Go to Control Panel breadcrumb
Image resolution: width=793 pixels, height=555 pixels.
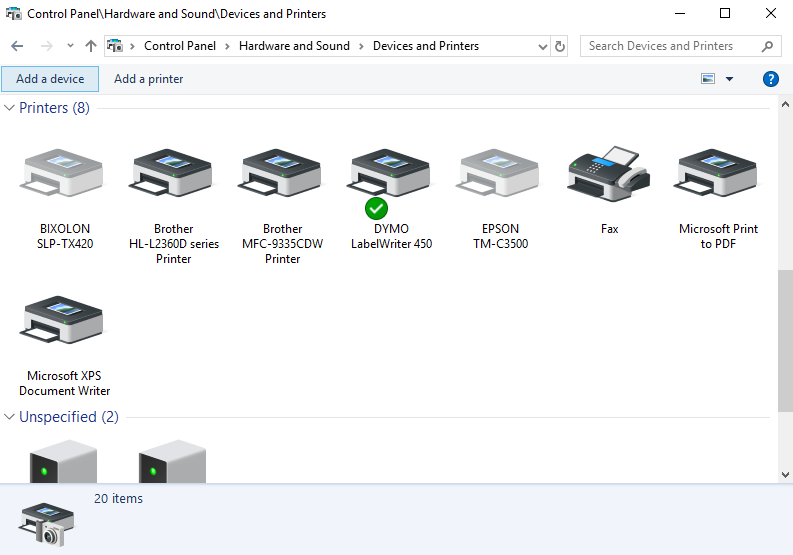(180, 46)
